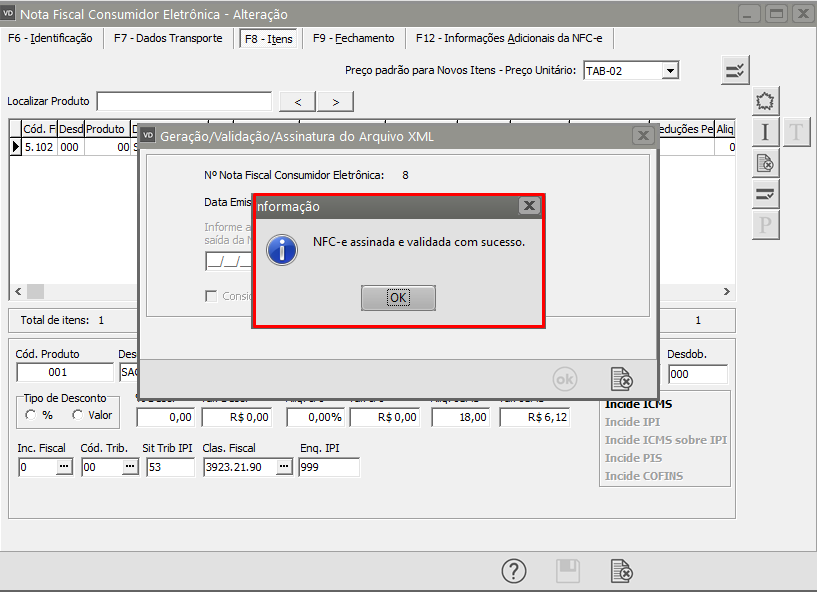
Task: Confirm the Informação dialog with OK
Action: tap(398, 298)
